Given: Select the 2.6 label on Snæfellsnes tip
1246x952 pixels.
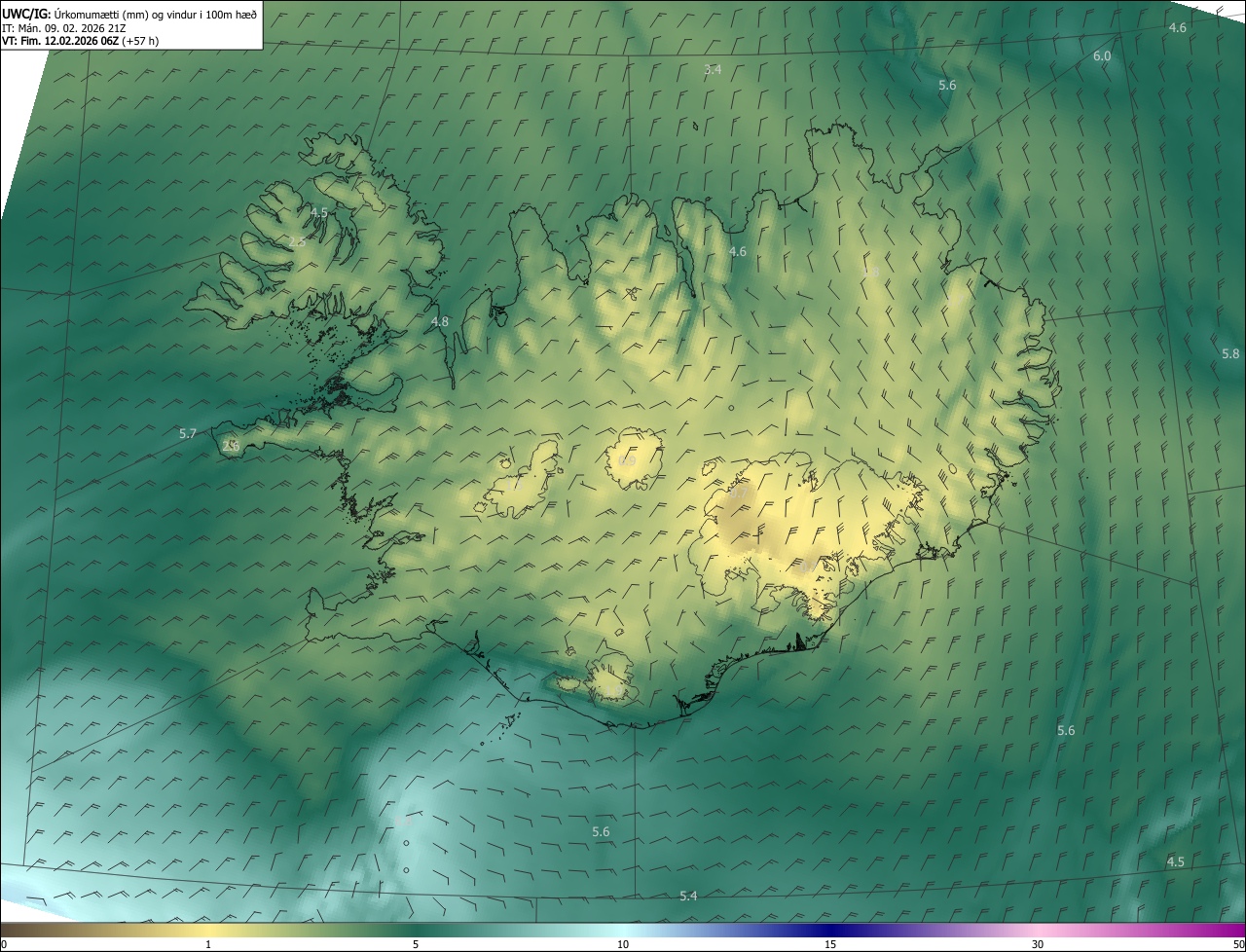Looking at the screenshot, I should [231, 446].
